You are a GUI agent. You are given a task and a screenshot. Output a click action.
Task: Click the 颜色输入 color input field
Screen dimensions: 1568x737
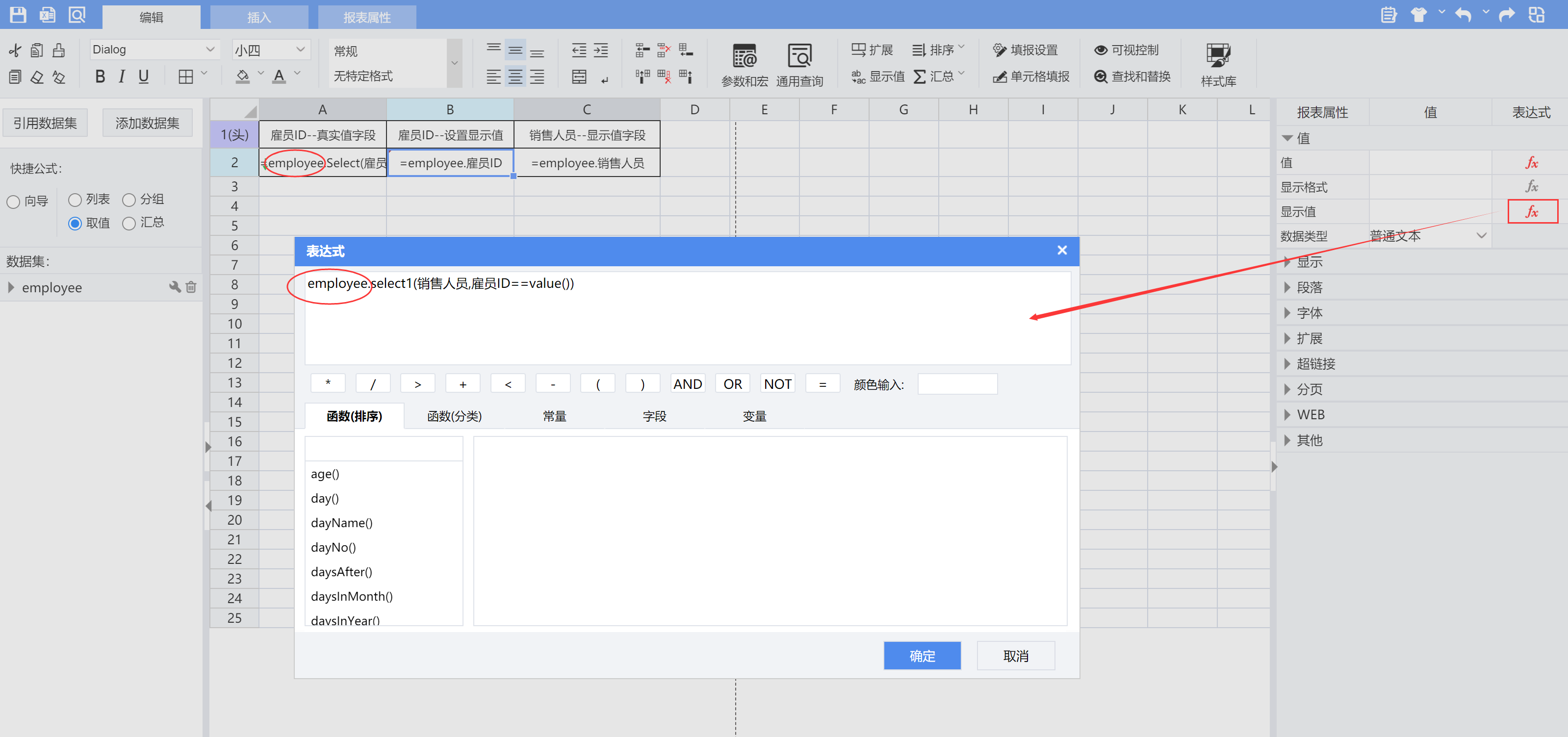click(x=957, y=384)
